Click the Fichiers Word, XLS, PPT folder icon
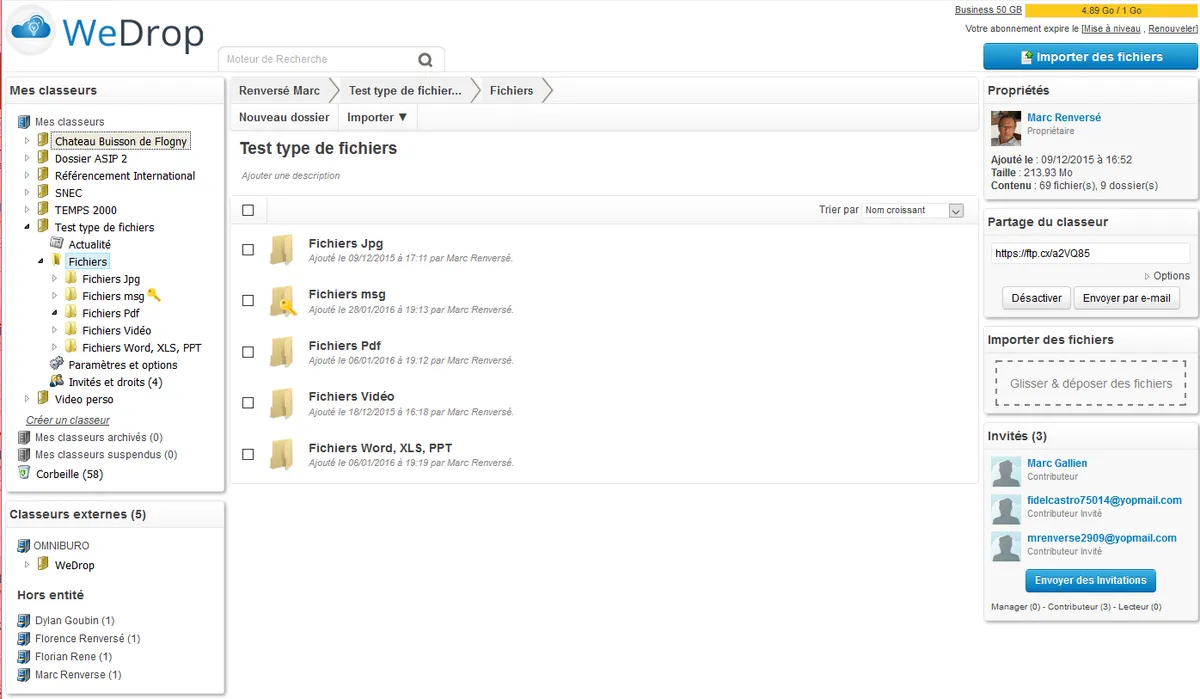1200x699 pixels. [282, 454]
